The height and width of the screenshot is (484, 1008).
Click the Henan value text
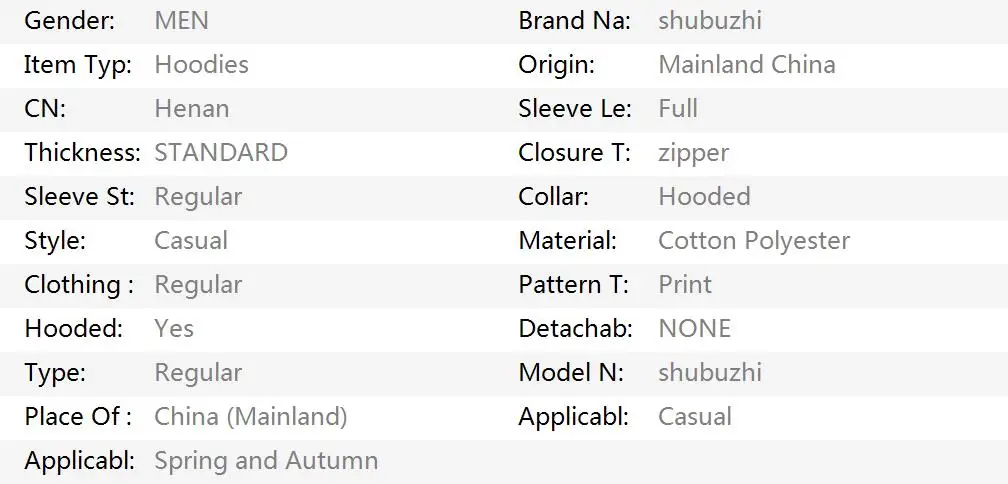(192, 109)
